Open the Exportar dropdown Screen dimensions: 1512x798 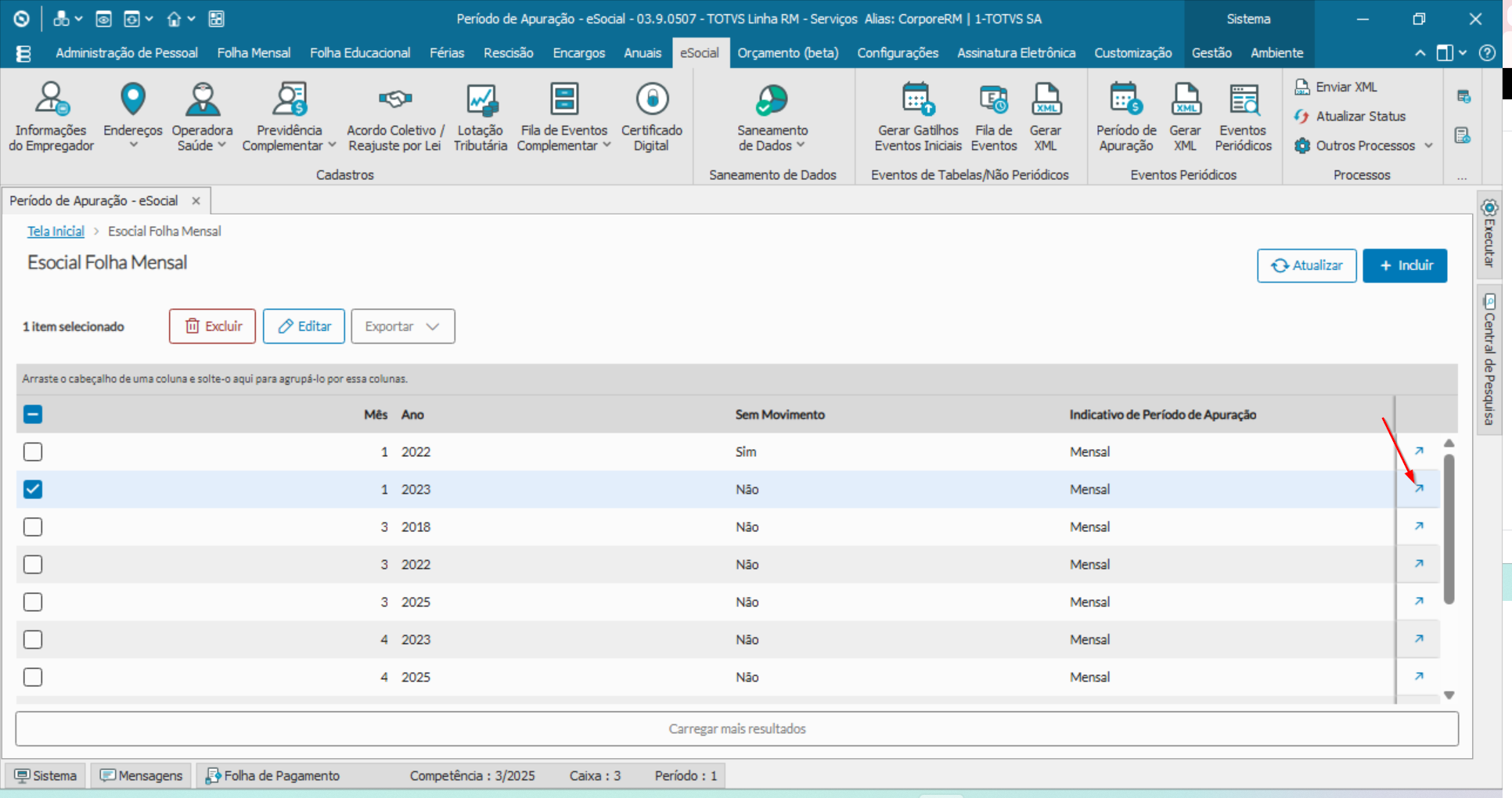(402, 326)
